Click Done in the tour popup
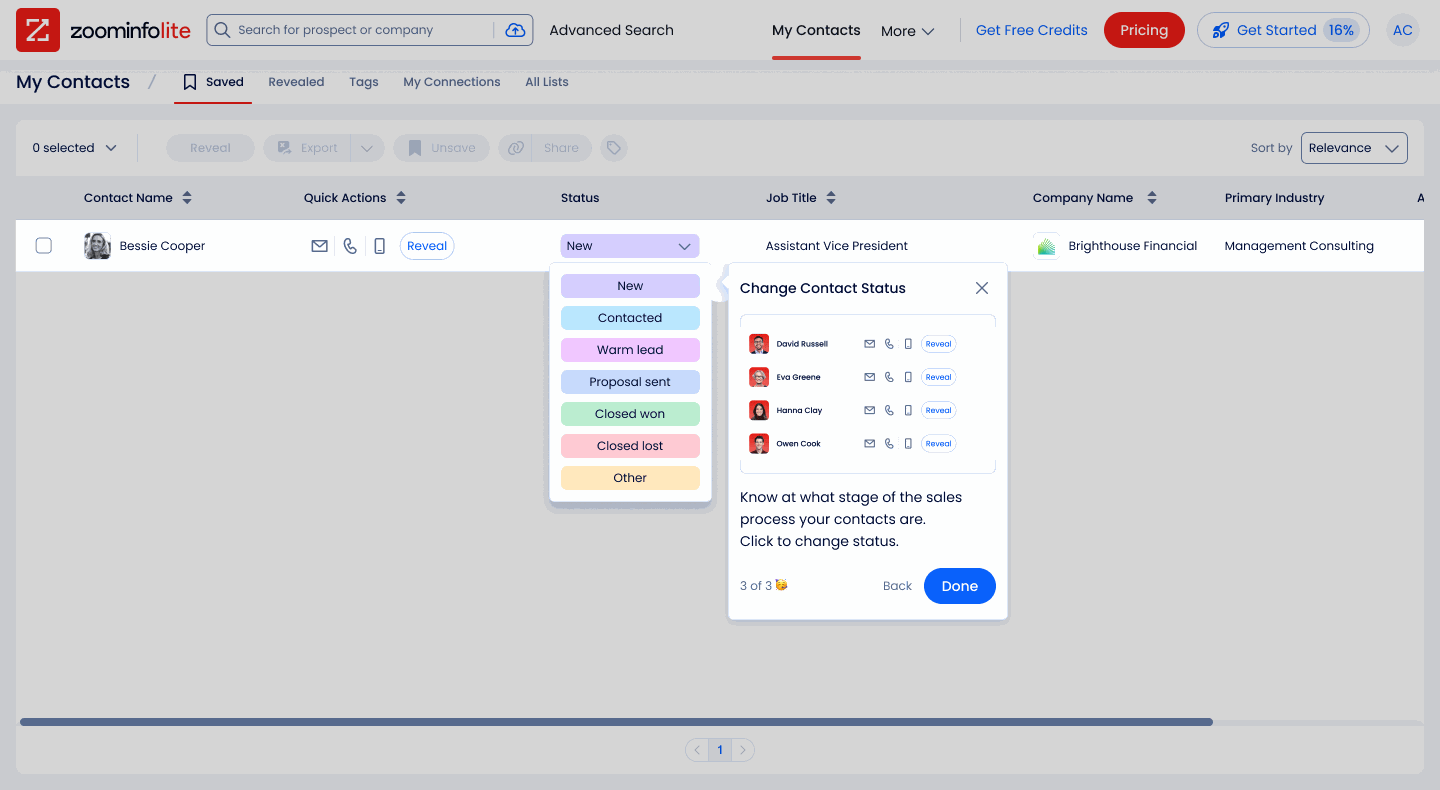Viewport: 1440px width, 790px height. (960, 586)
